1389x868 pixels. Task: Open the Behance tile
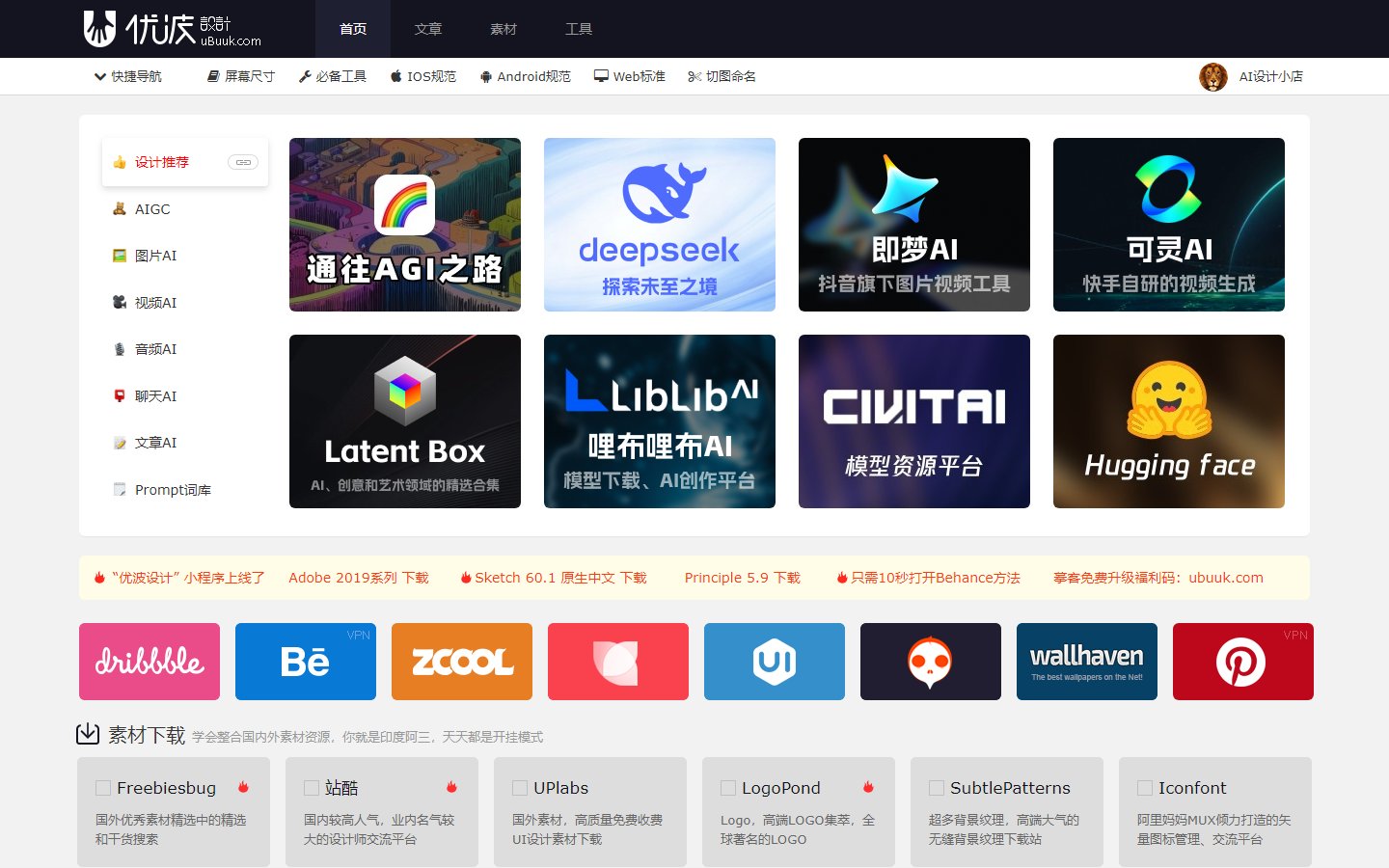tap(306, 662)
